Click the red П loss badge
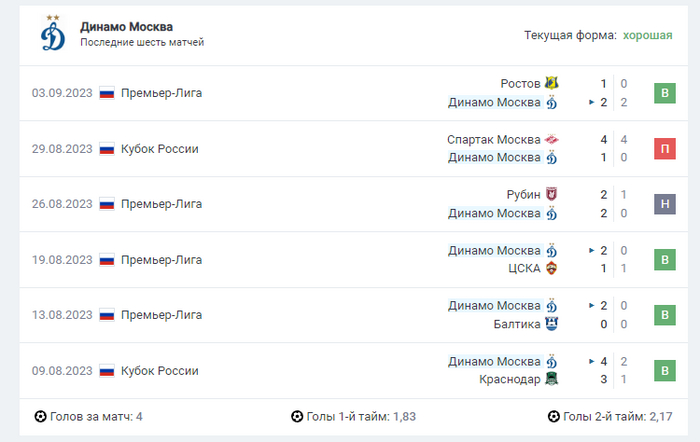Image resolution: width=700 pixels, height=442 pixels. point(663,149)
